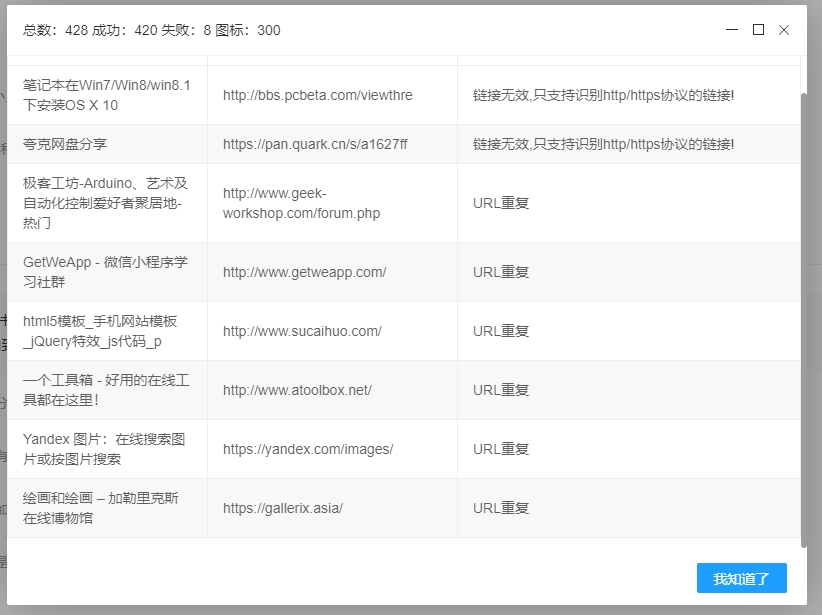
Task: Select the 极客工坊-Arduino title cell
Action: (107, 203)
